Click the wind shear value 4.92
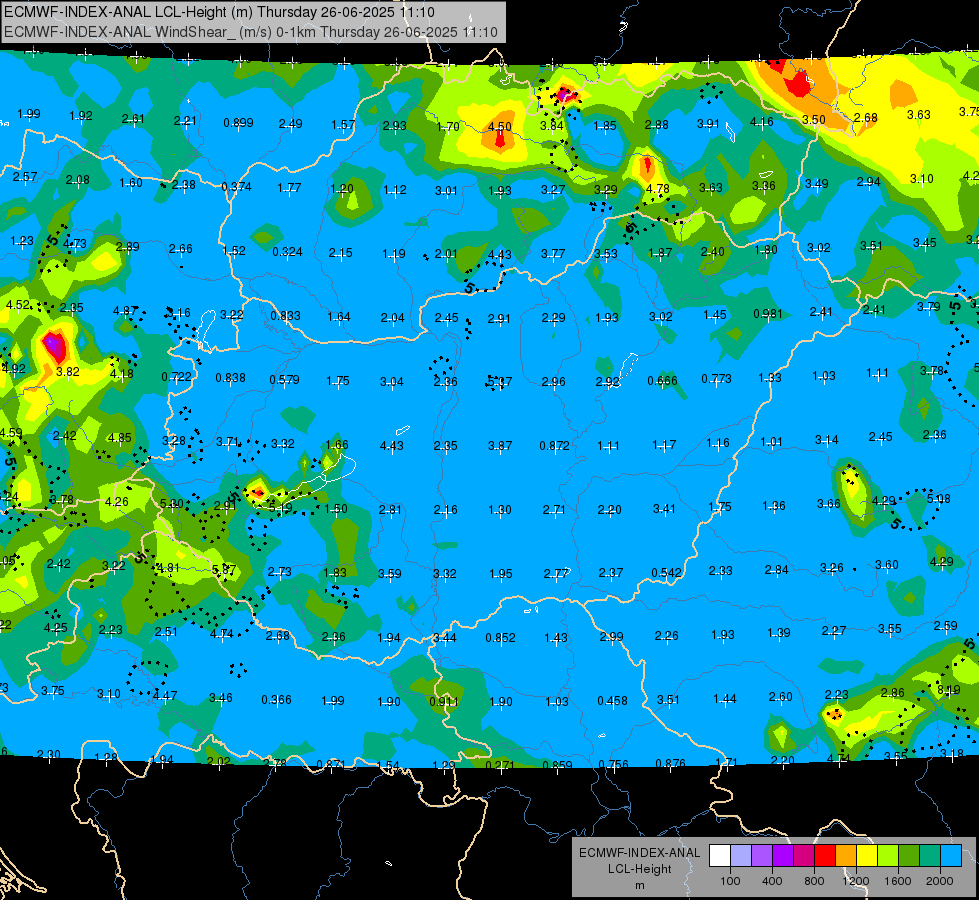This screenshot has height=900, width=979. [x=14, y=368]
